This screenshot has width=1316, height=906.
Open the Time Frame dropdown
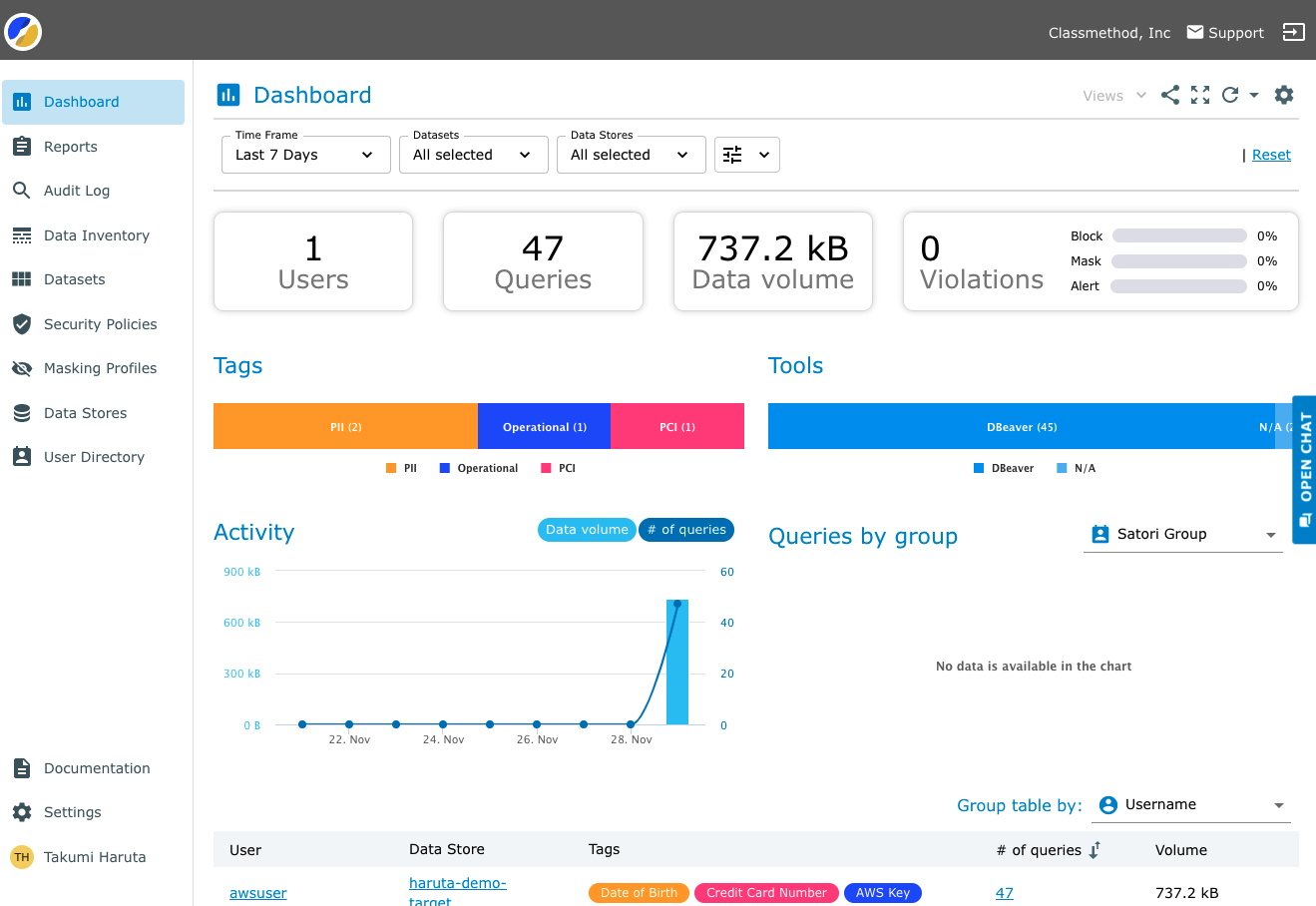pyautogui.click(x=305, y=154)
